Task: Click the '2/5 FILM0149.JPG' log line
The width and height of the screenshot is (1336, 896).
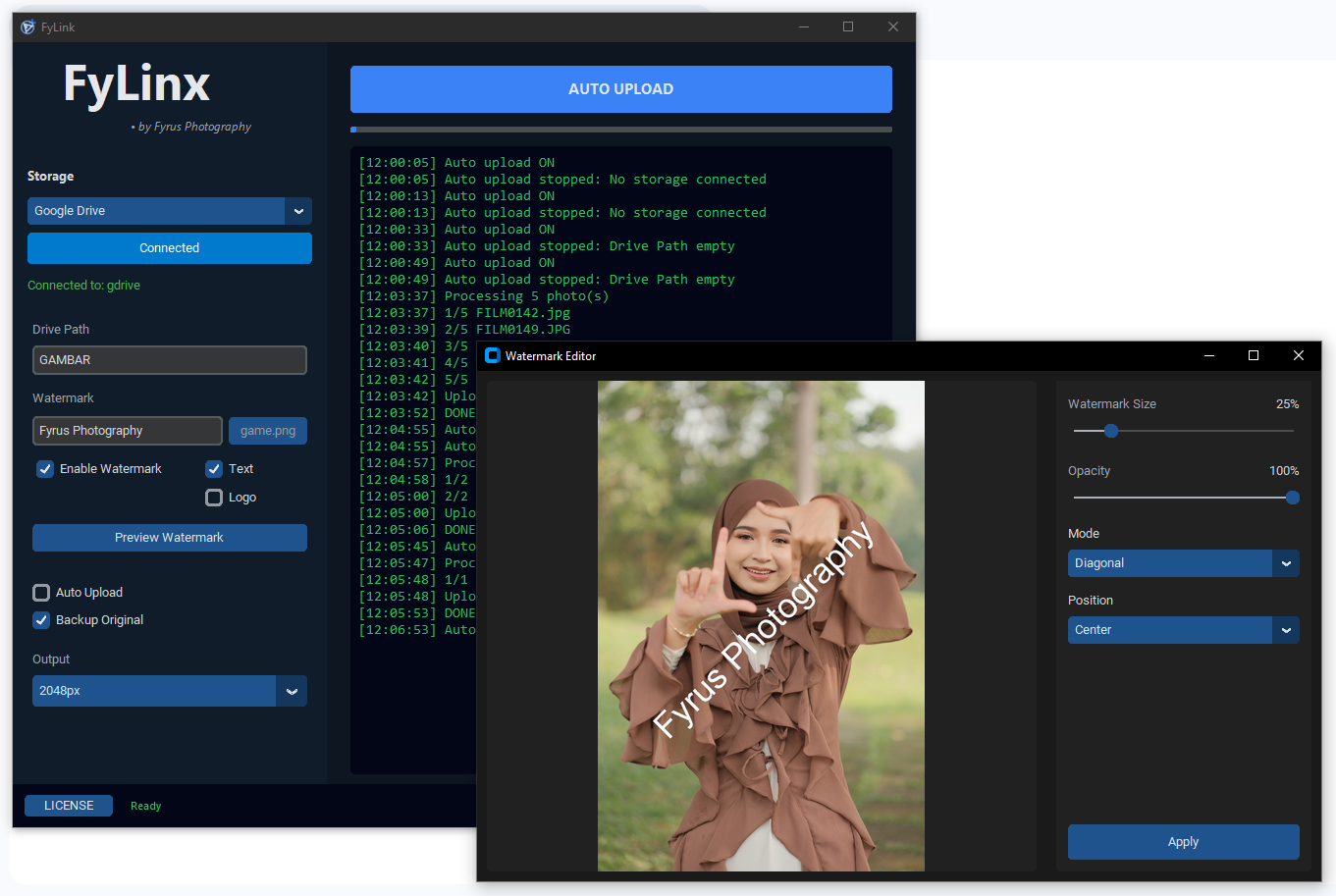Action: pos(464,330)
